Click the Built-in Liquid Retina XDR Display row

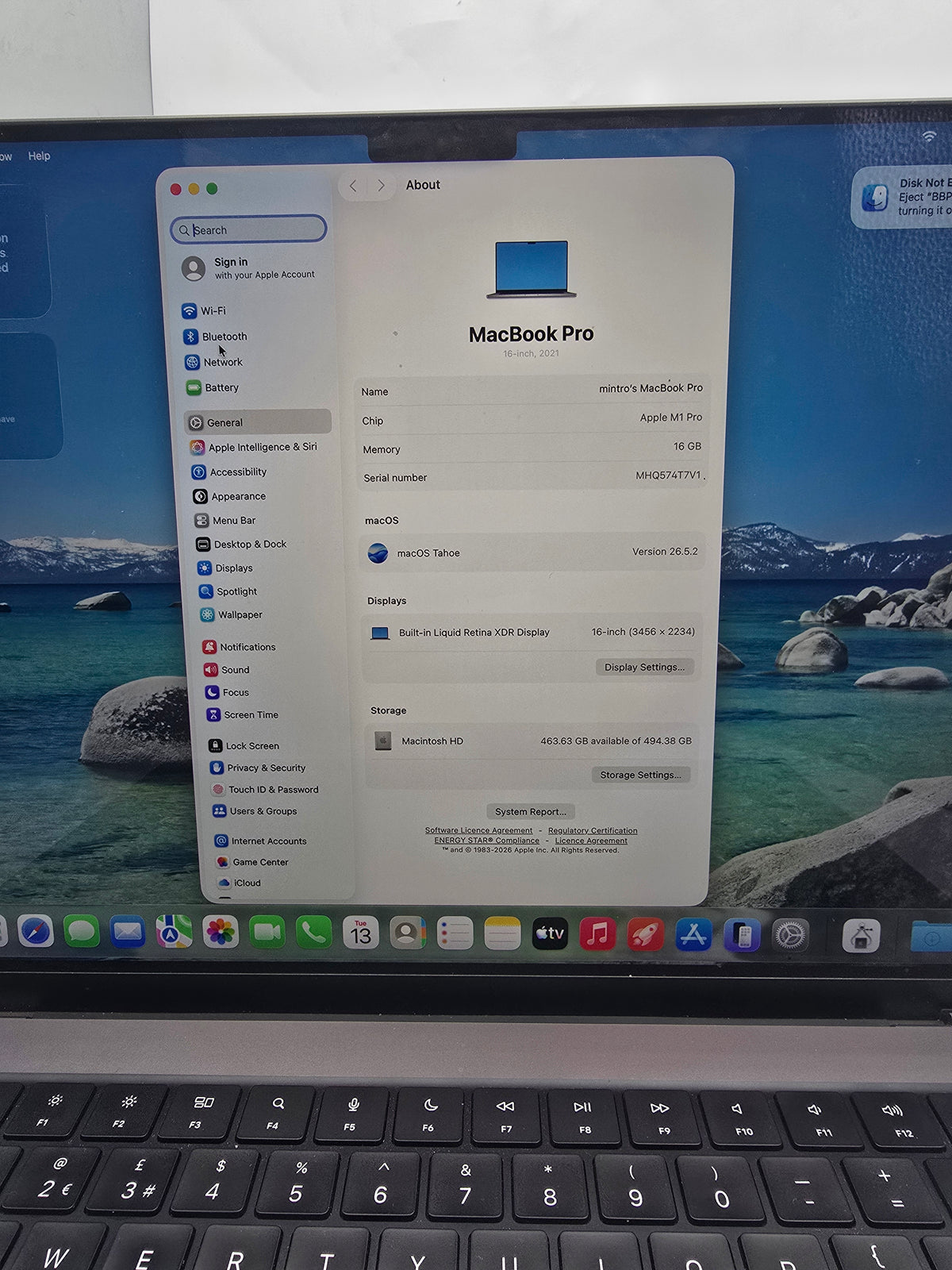tap(532, 633)
